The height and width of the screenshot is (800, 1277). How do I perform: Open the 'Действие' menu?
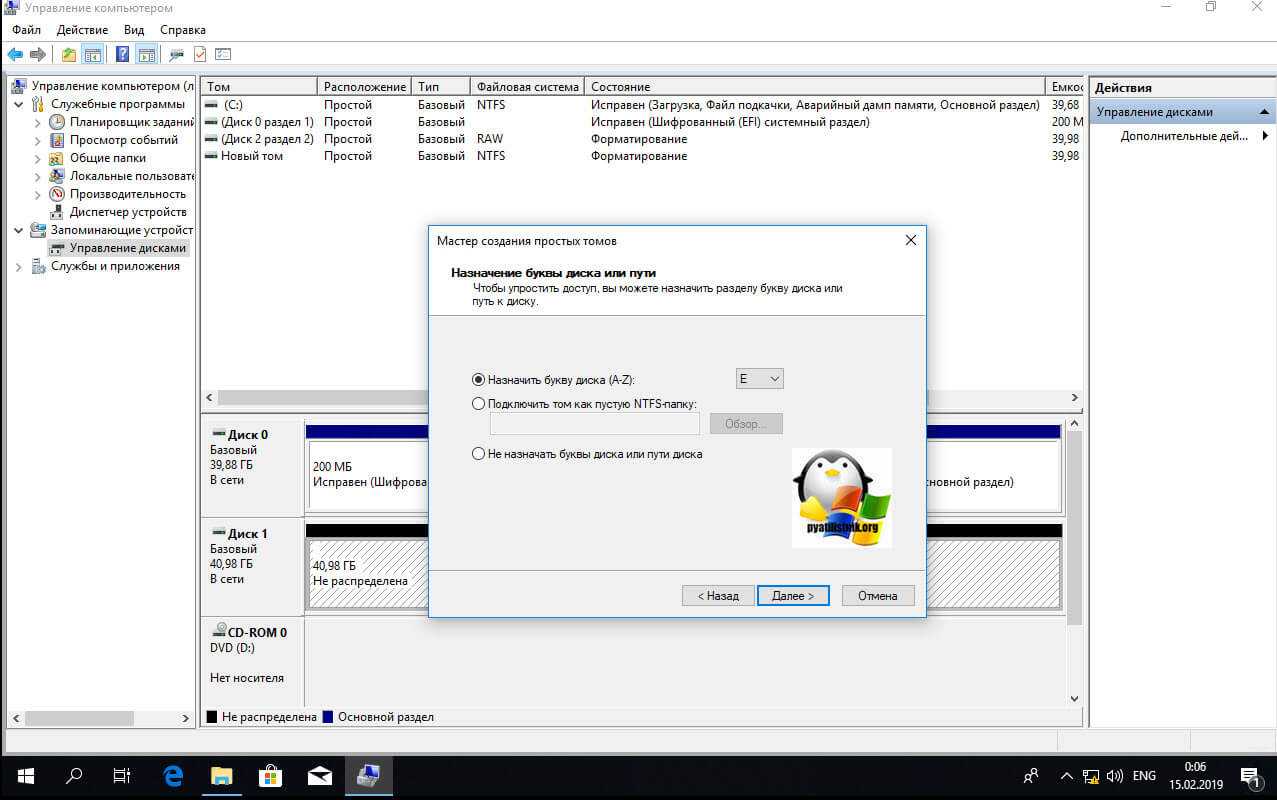point(83,30)
